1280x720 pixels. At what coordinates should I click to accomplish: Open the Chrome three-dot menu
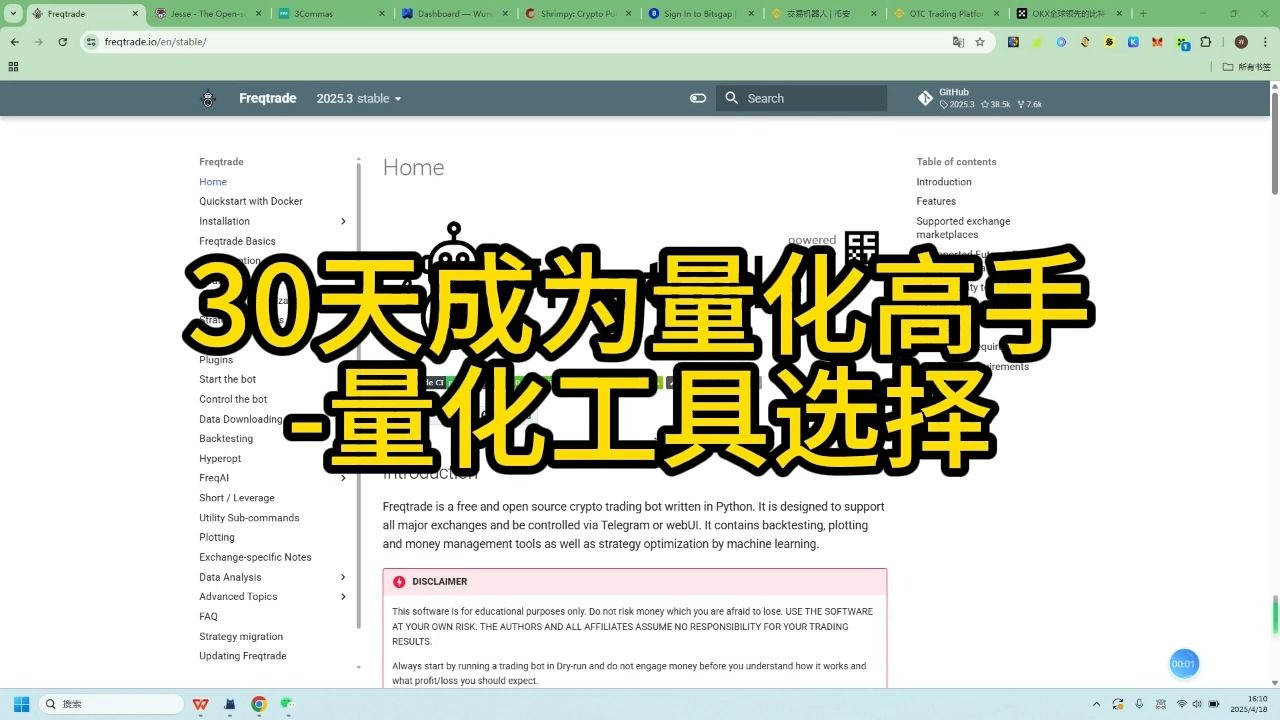[1265, 42]
